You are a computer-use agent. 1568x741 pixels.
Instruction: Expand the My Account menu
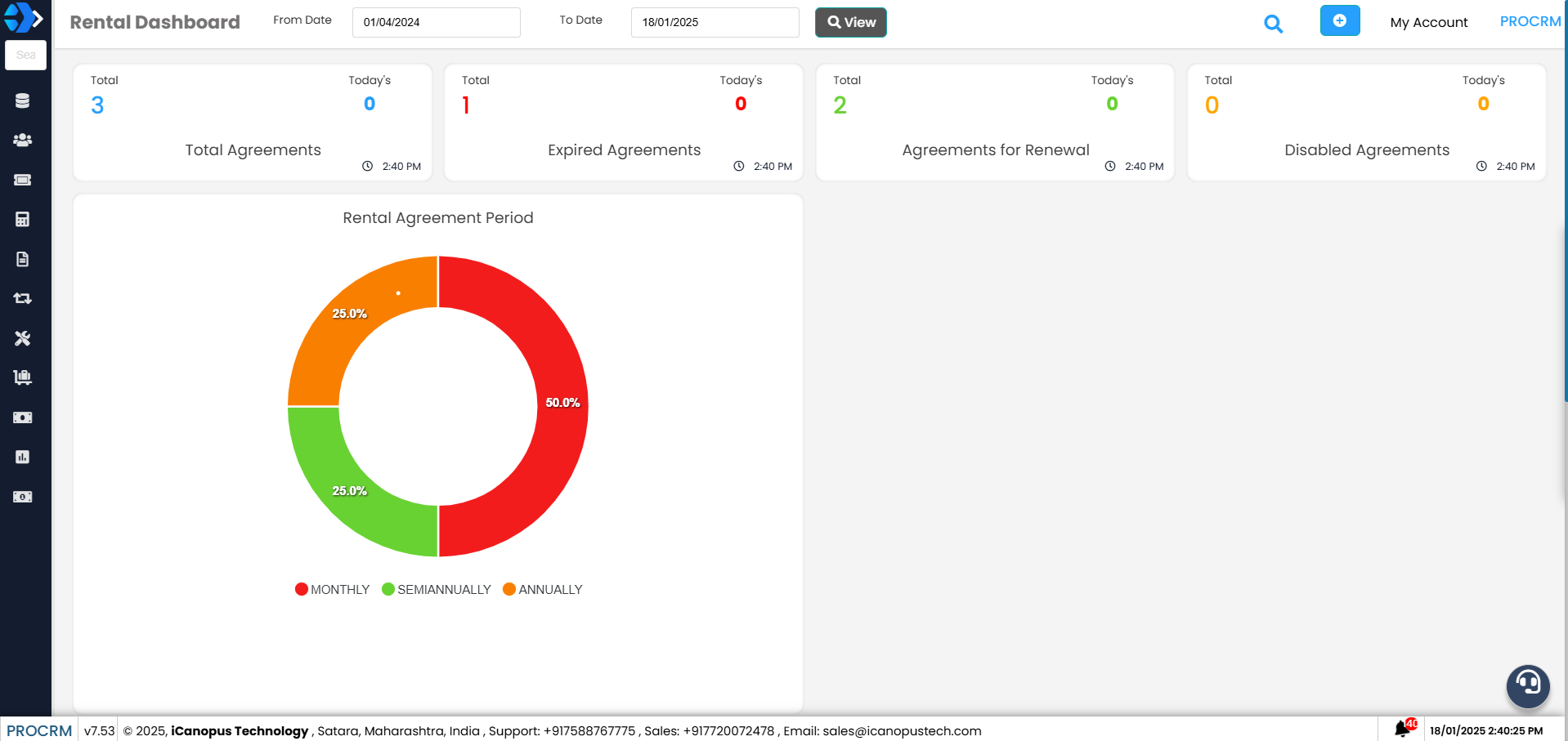click(x=1428, y=23)
